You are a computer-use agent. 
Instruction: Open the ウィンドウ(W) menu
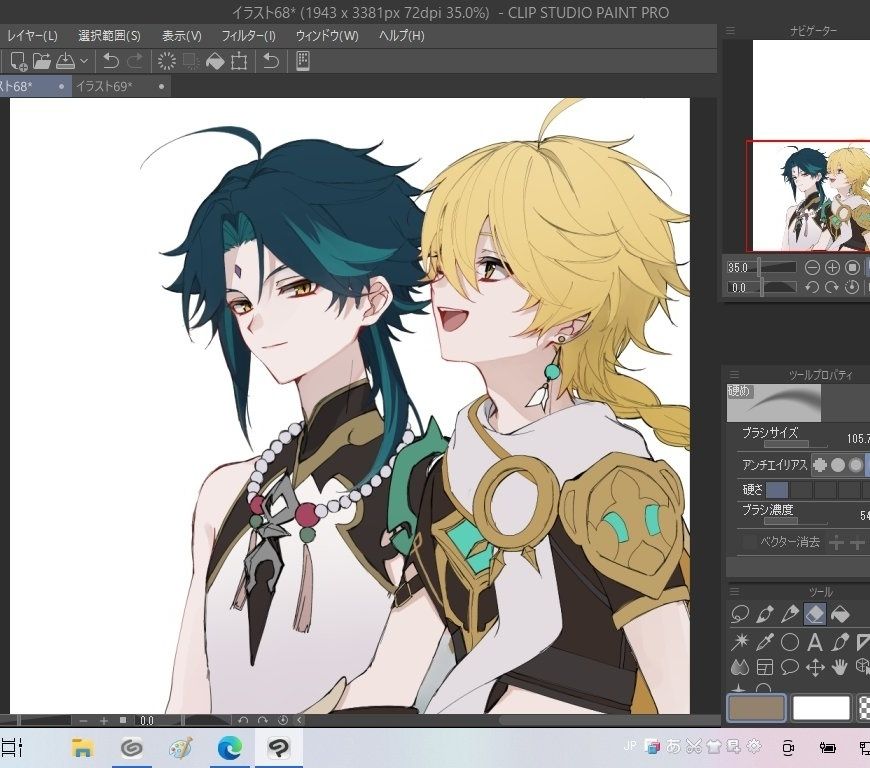(x=327, y=36)
